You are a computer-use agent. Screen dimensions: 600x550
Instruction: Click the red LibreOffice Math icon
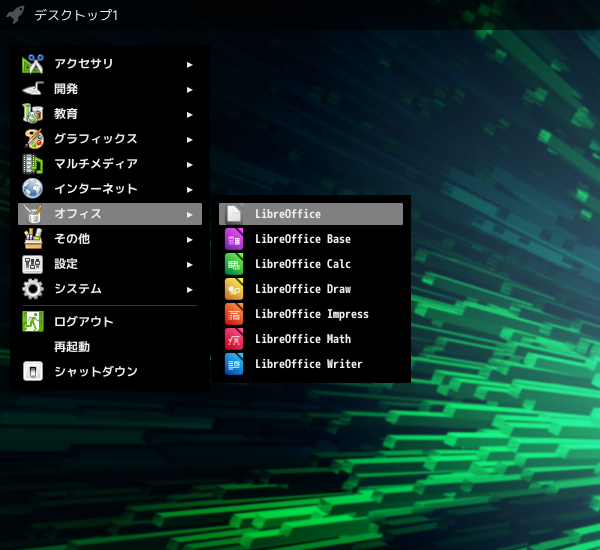click(x=234, y=339)
